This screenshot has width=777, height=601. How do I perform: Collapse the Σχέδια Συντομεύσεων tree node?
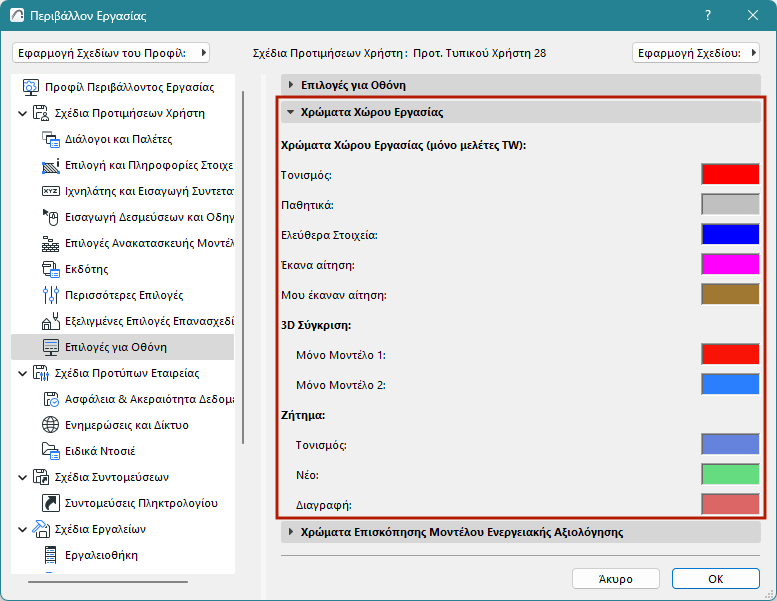(22, 478)
